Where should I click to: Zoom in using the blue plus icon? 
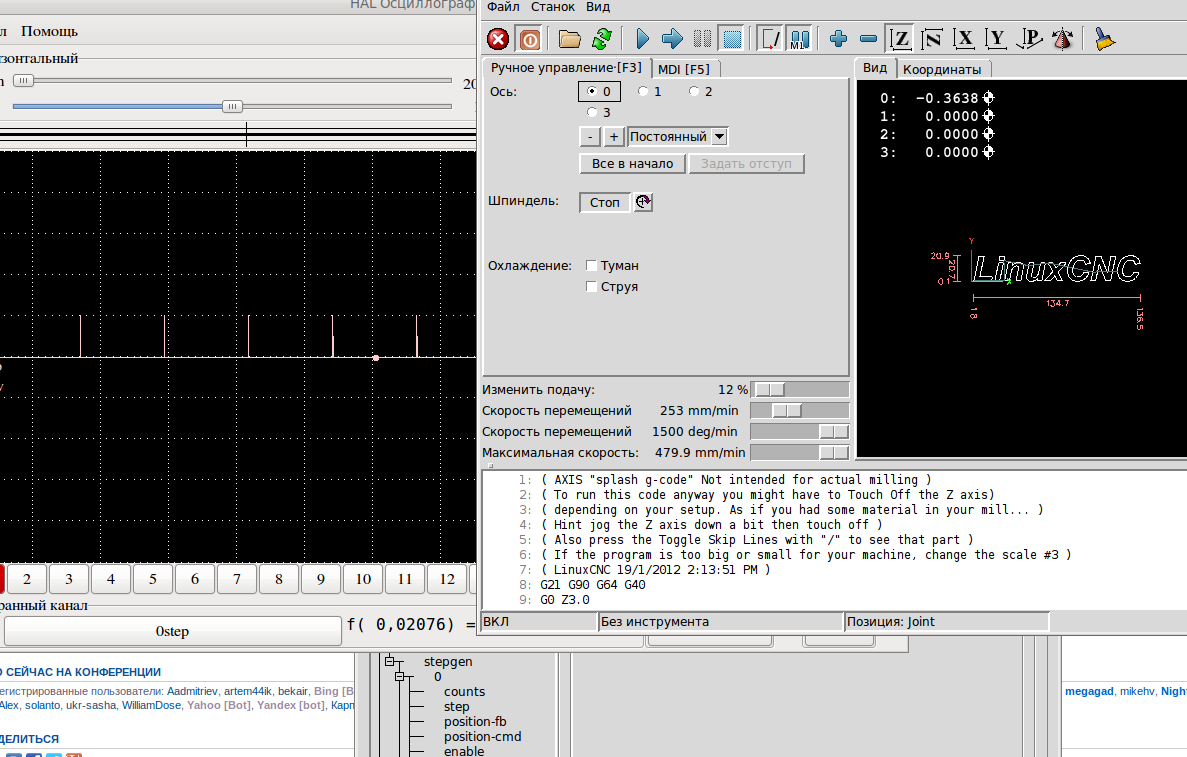(838, 39)
